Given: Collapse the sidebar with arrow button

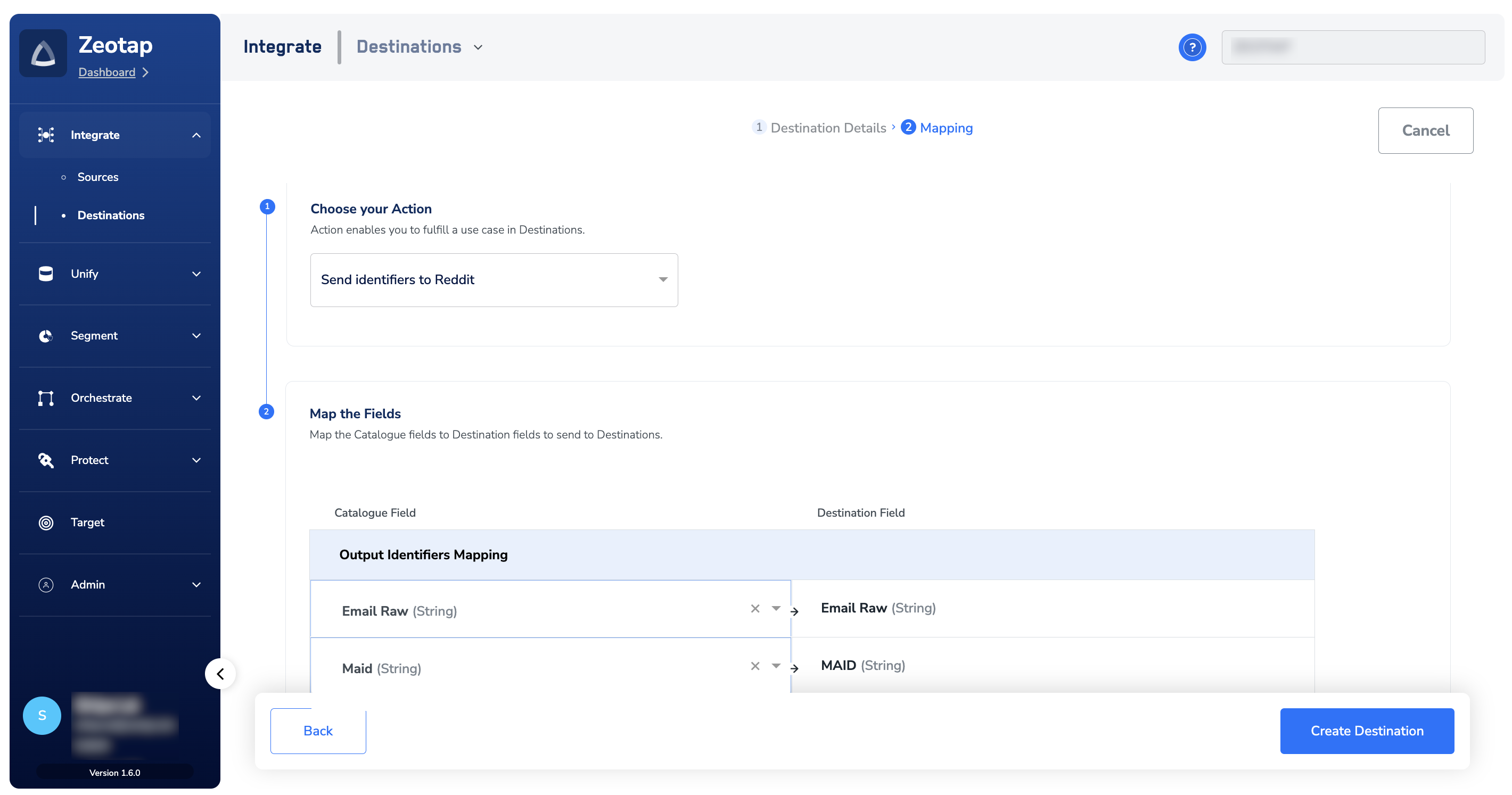Looking at the screenshot, I should click(x=220, y=674).
